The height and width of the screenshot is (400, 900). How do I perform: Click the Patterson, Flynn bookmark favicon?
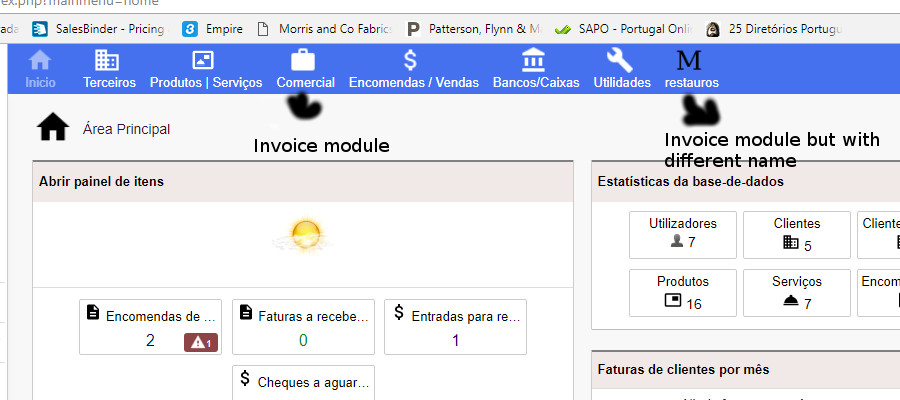coord(413,29)
